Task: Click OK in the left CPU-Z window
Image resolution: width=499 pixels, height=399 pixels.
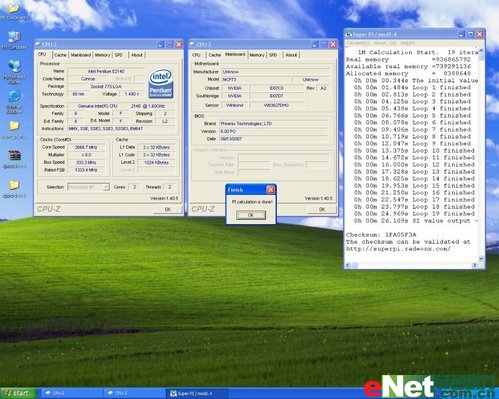Action: 168,209
